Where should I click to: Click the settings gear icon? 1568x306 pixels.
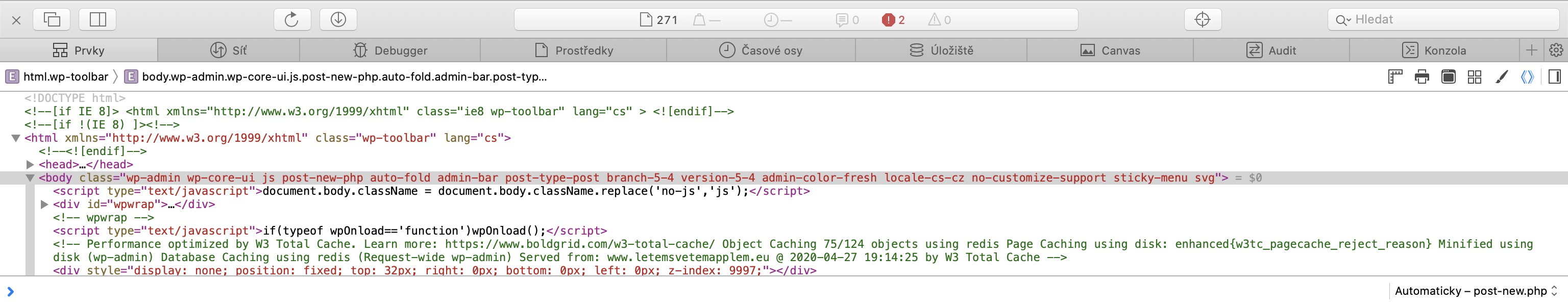pos(1555,50)
